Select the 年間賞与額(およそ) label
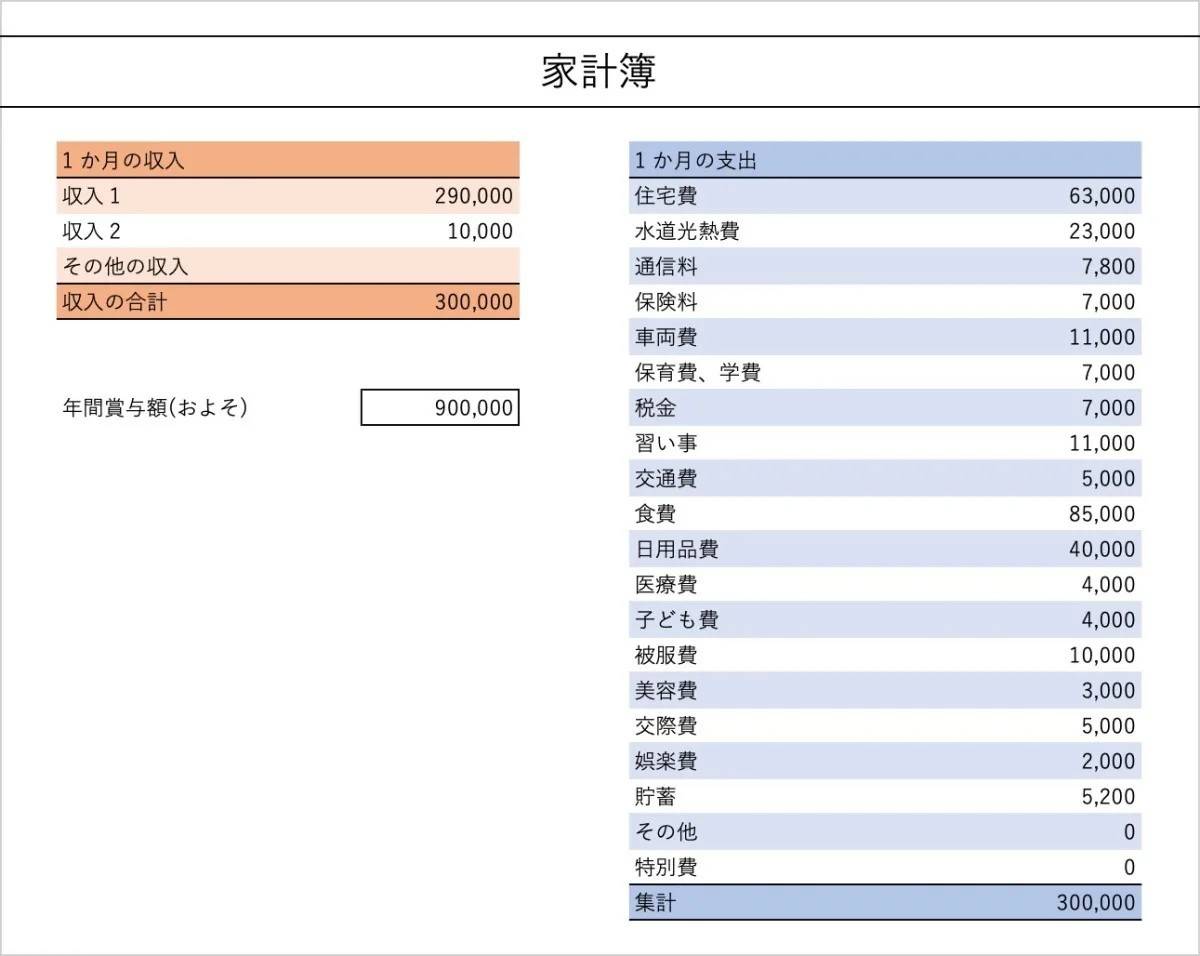Screen dimensions: 1200x956 pyautogui.click(x=155, y=408)
